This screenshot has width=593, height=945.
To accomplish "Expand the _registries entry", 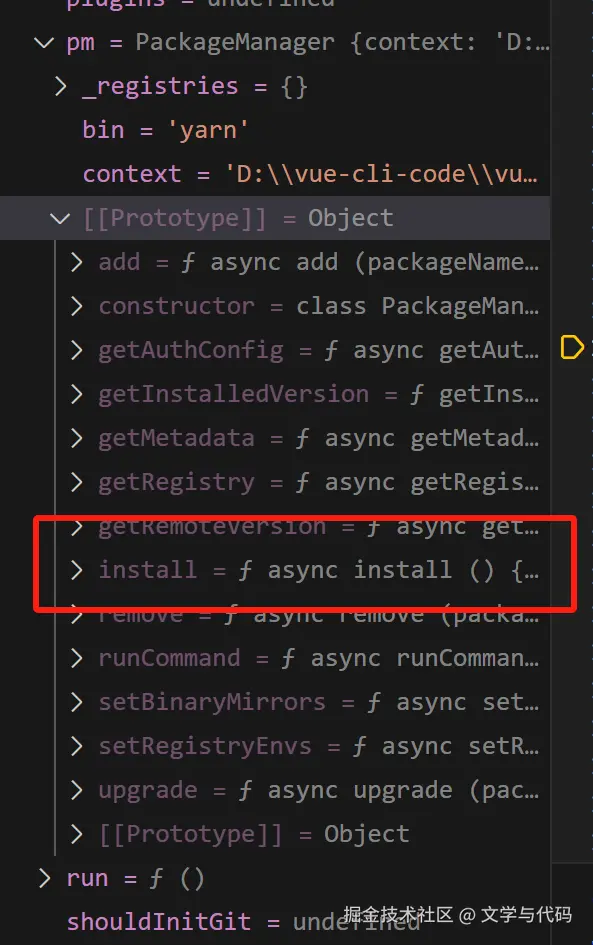I will (x=60, y=87).
